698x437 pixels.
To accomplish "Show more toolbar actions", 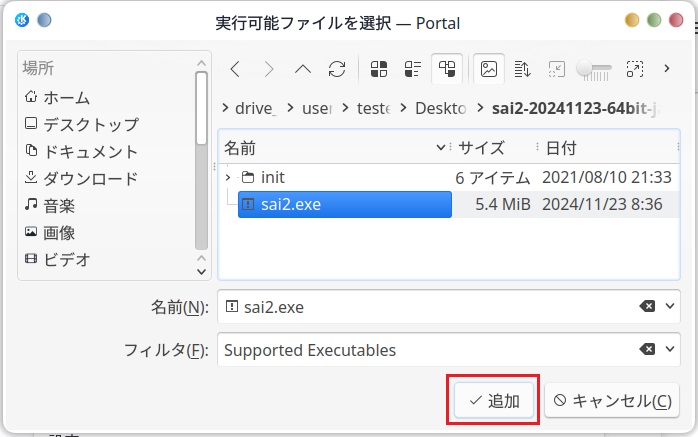I will [667, 69].
